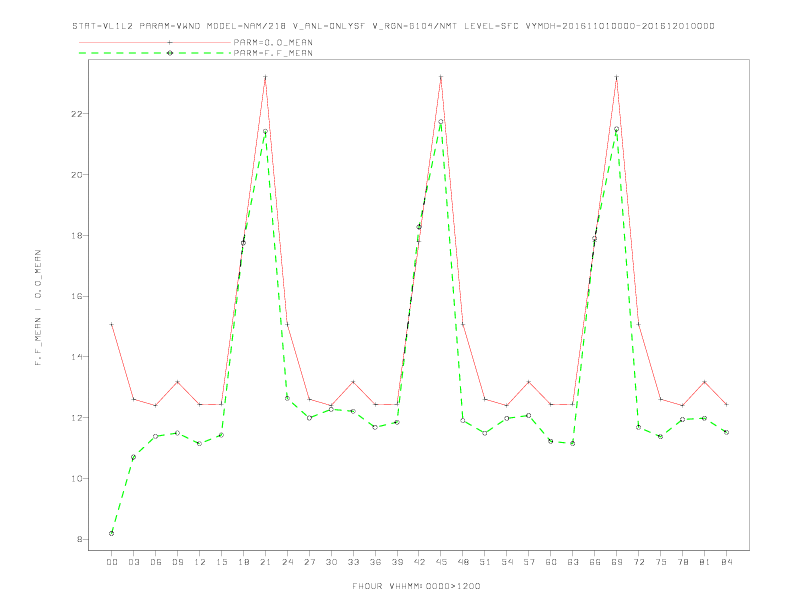The width and height of the screenshot is (792, 612).
Task: Click the red peak data point at hour 69
Action: point(617,77)
